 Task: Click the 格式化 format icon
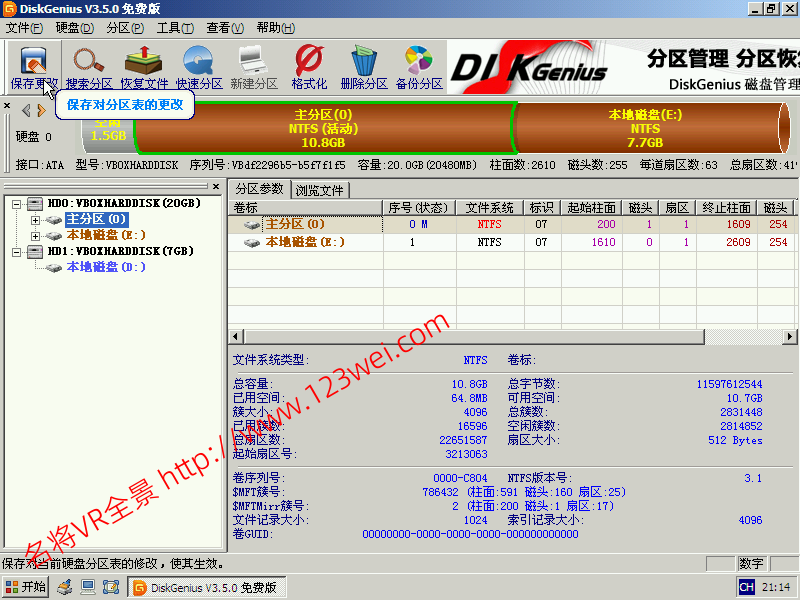[x=309, y=66]
